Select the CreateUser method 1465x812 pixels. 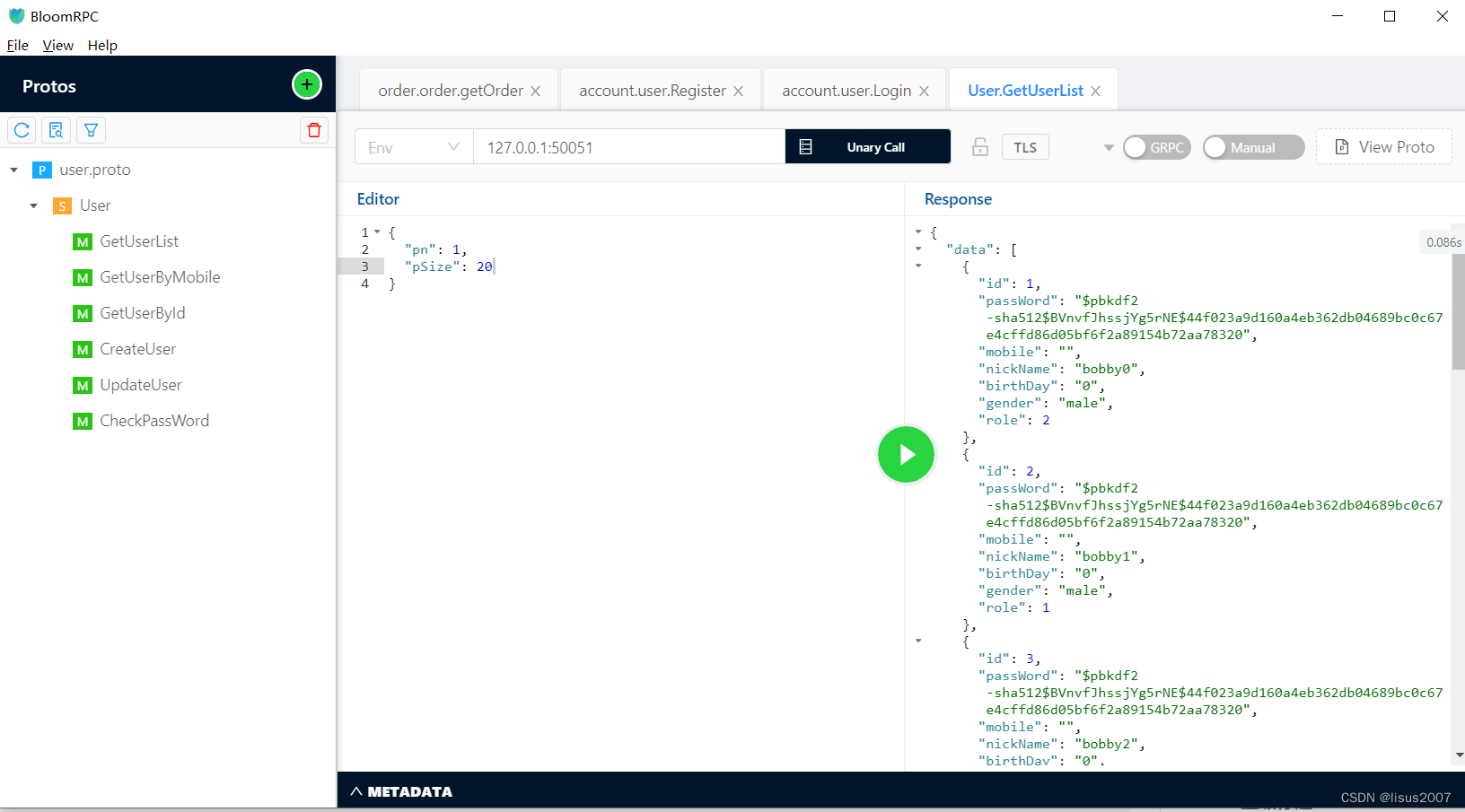coord(138,349)
